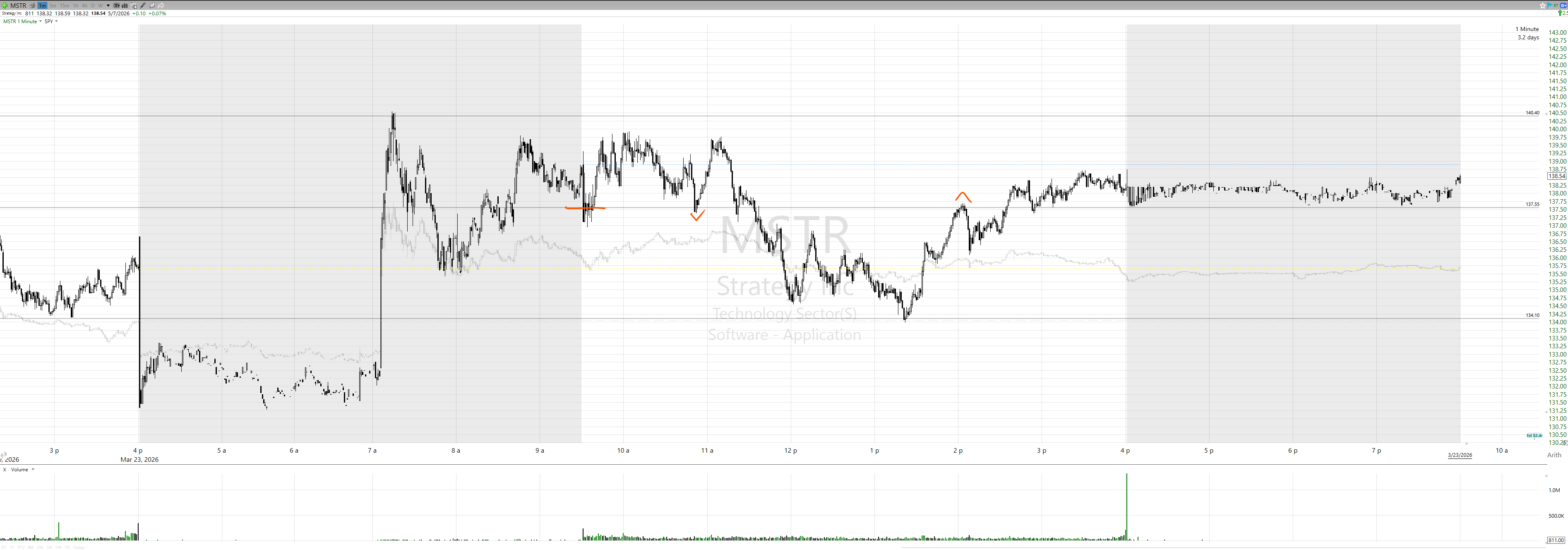The height and width of the screenshot is (550, 1568).
Task: Click the MSTR ticker symbol
Action: click(18, 5)
